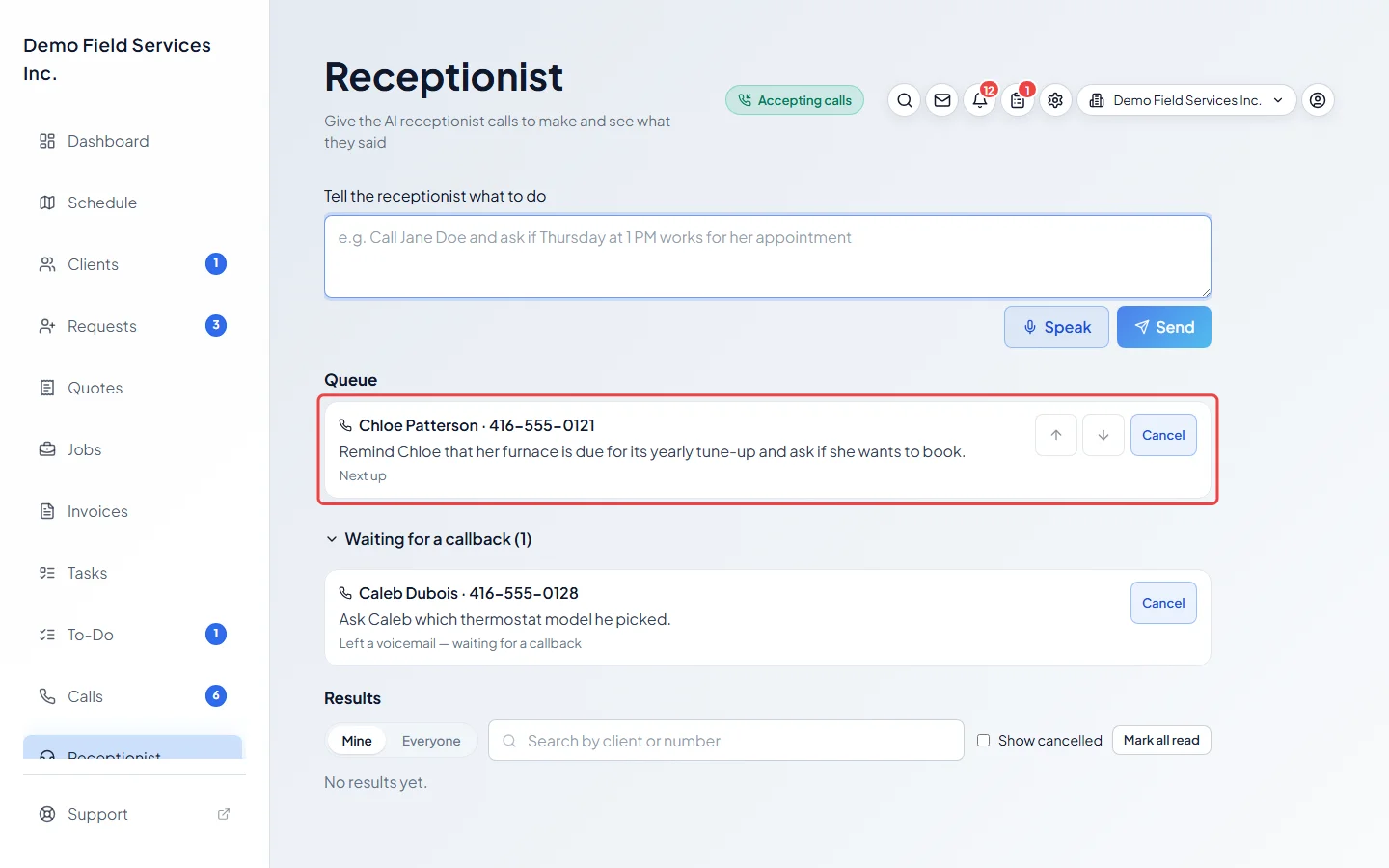The height and width of the screenshot is (868, 1389).
Task: Open Requests in sidebar
Action: click(x=133, y=326)
